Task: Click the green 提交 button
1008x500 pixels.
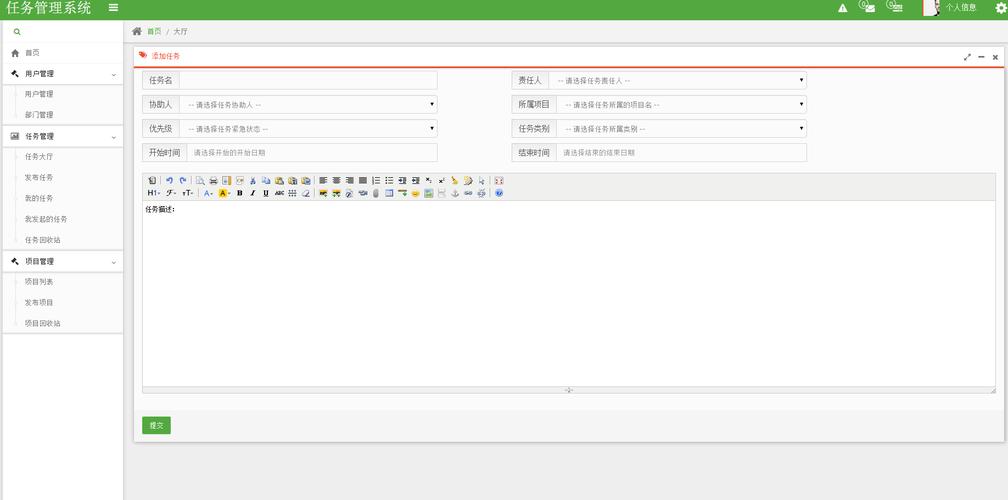Action: coord(156,425)
